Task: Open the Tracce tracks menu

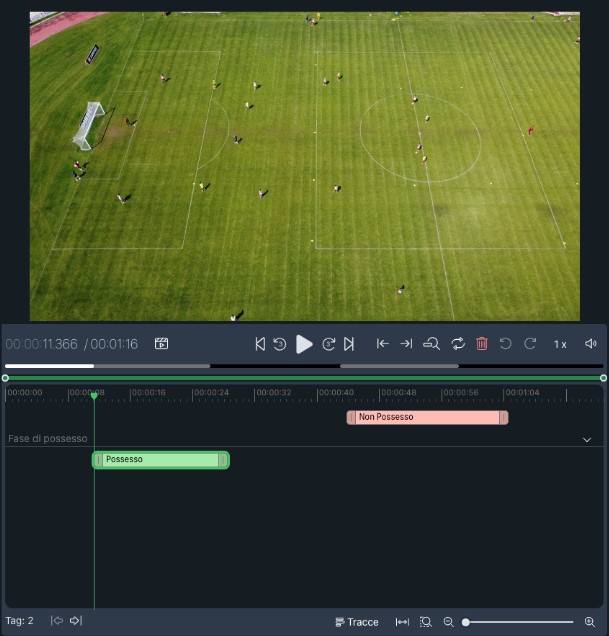Action: 357,622
